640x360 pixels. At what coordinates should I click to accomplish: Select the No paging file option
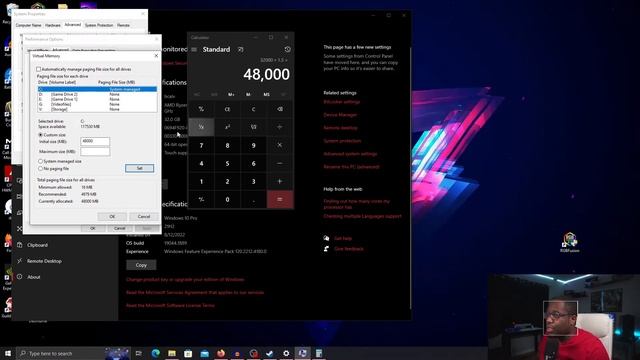[40, 168]
